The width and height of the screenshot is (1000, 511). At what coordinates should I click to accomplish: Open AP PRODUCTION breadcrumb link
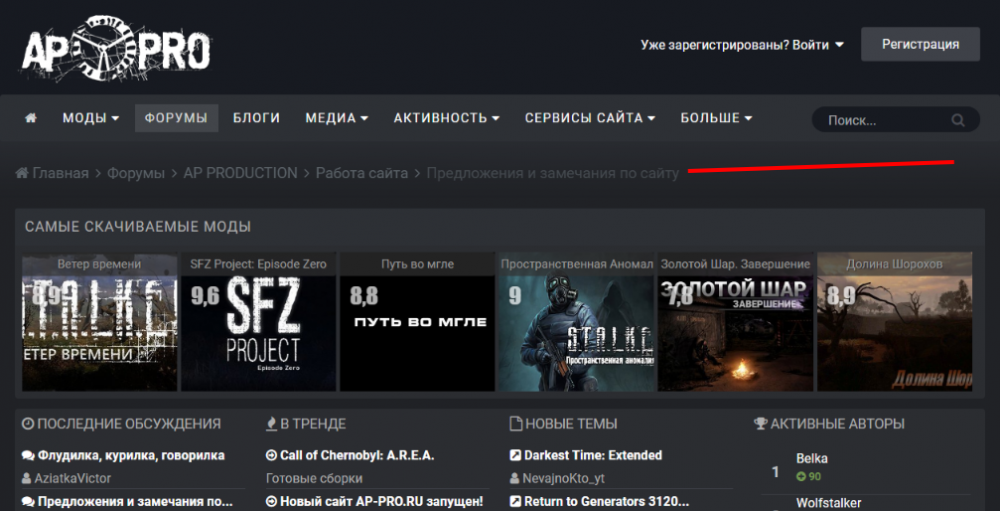click(240, 173)
